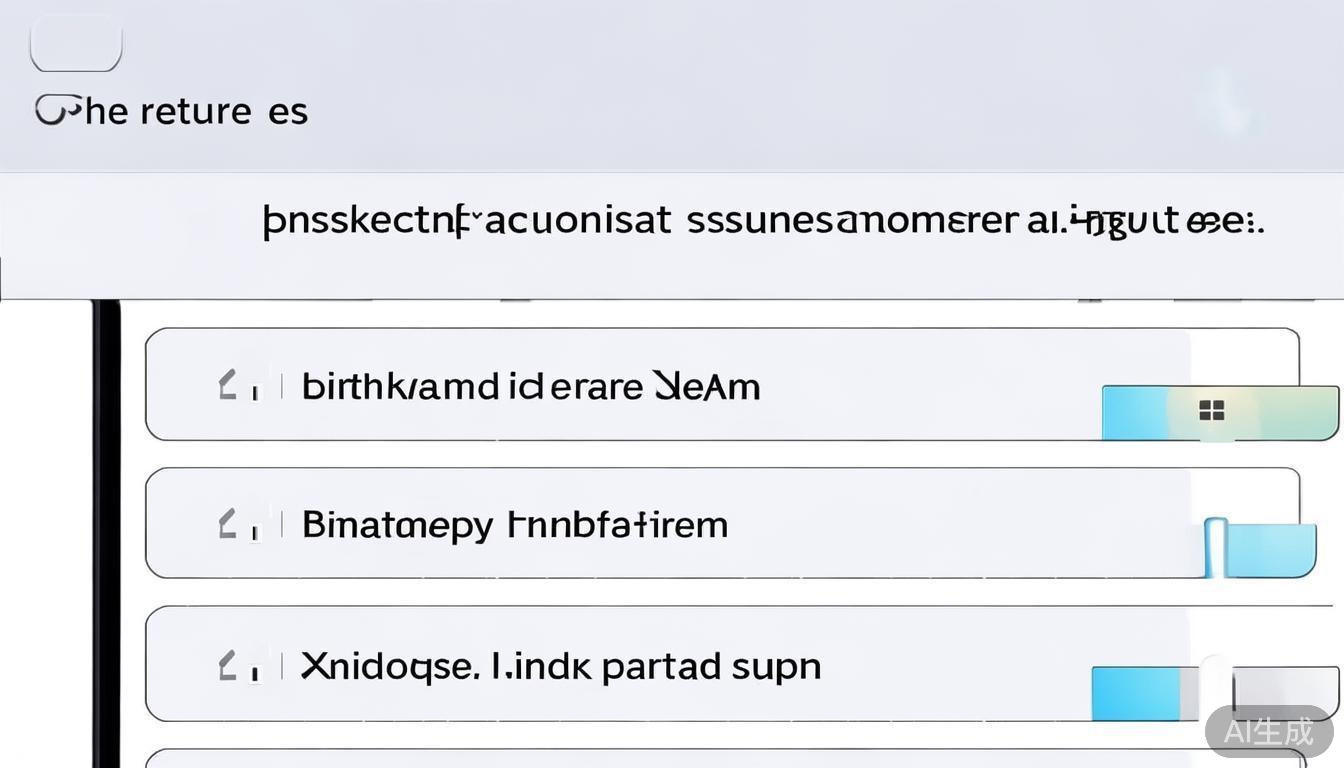This screenshot has height=768, width=1344.
Task: Open the 'birthkamd id erare NeAm' item
Action: 531,386
